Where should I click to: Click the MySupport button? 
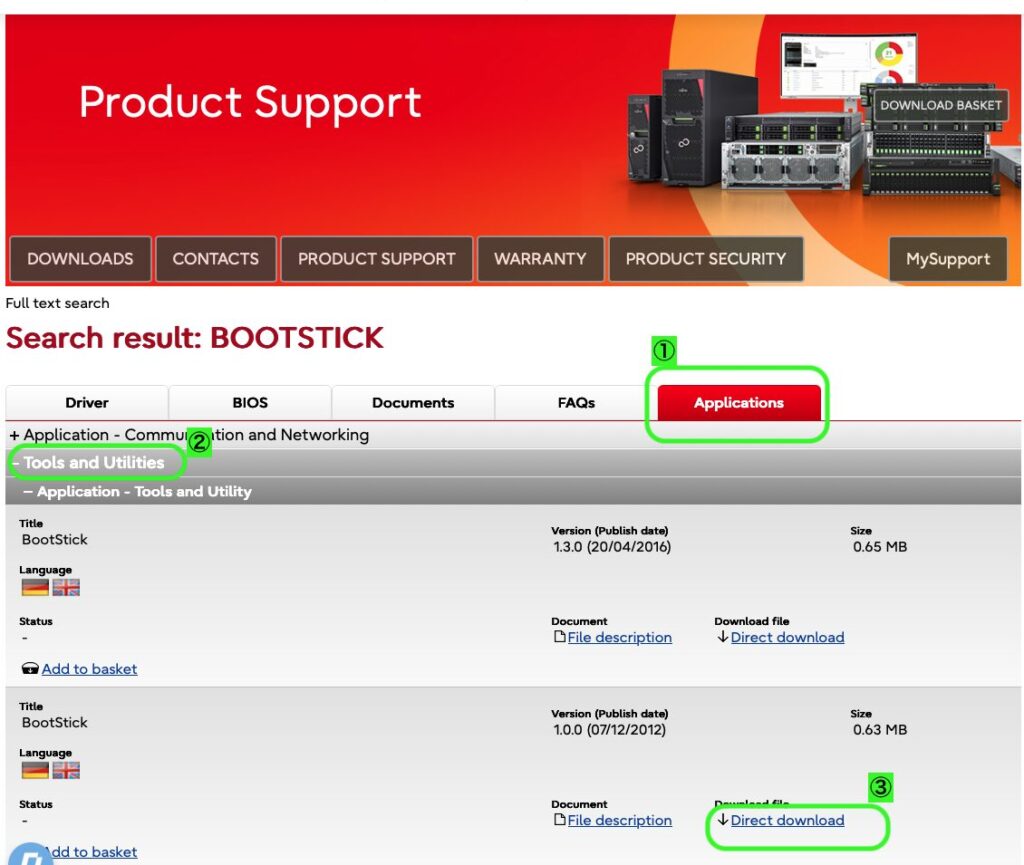pos(947,259)
